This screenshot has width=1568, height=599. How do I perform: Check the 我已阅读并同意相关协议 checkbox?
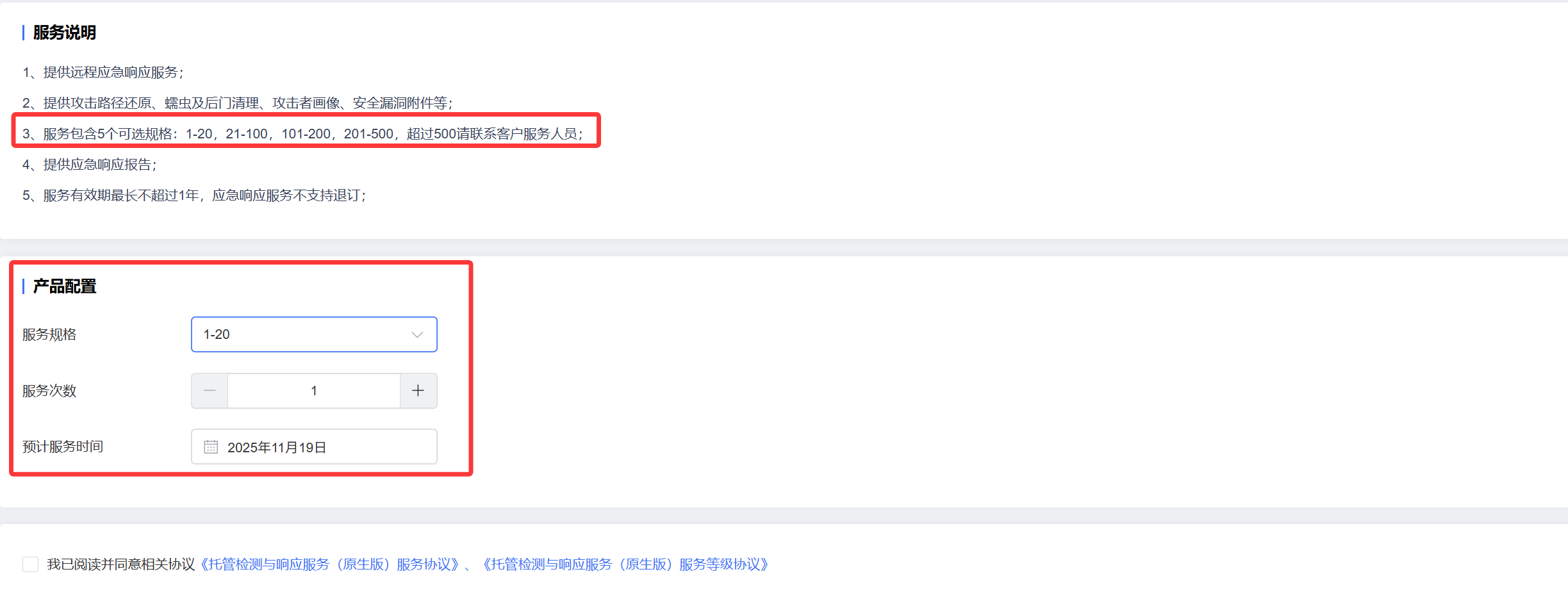30,564
